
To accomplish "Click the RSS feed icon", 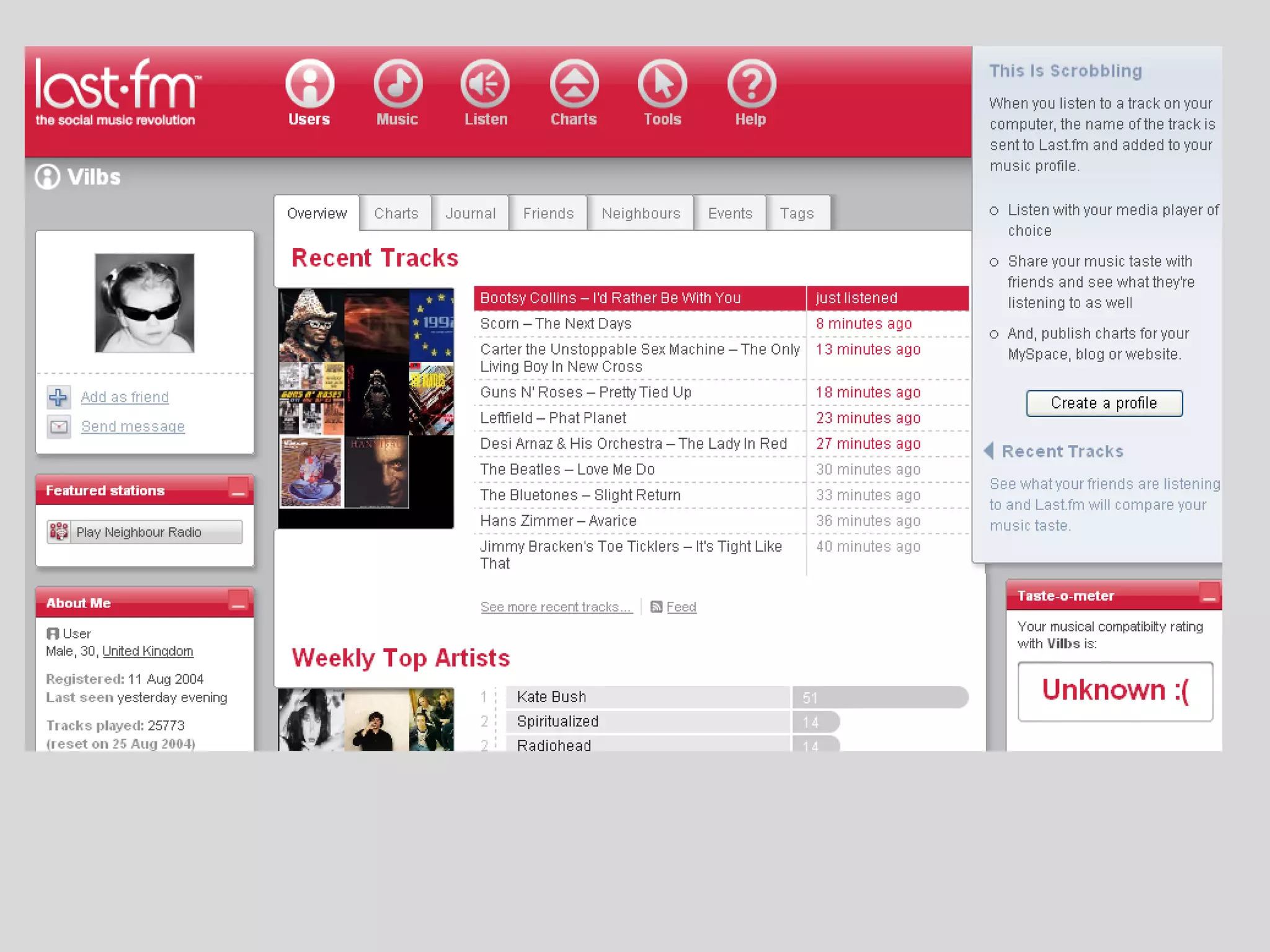I will (656, 607).
